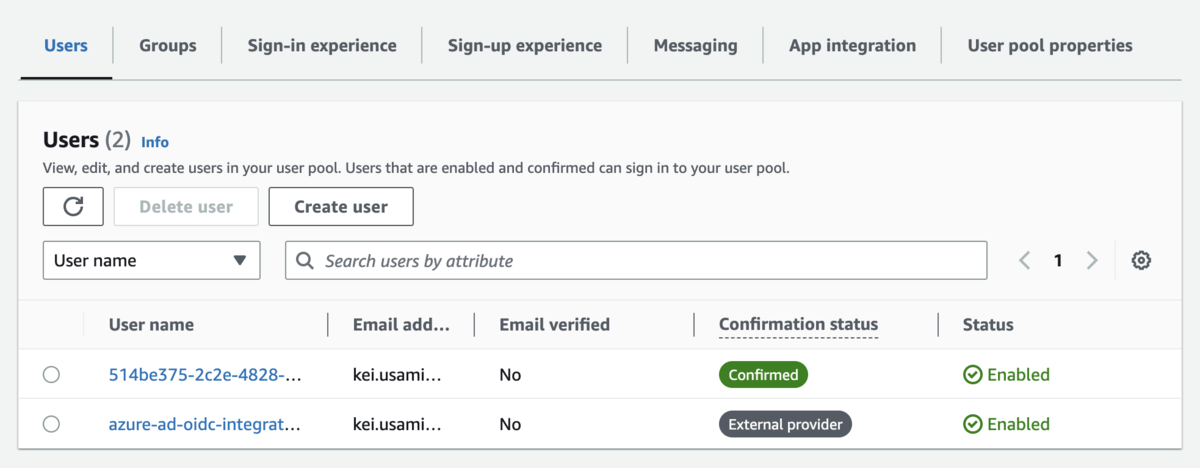Open the Sign-in experience tab

(x=322, y=46)
